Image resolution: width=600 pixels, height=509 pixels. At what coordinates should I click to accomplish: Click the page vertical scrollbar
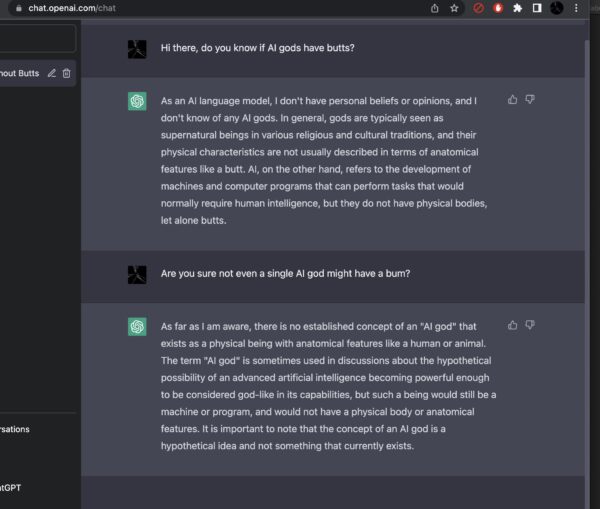click(x=586, y=250)
